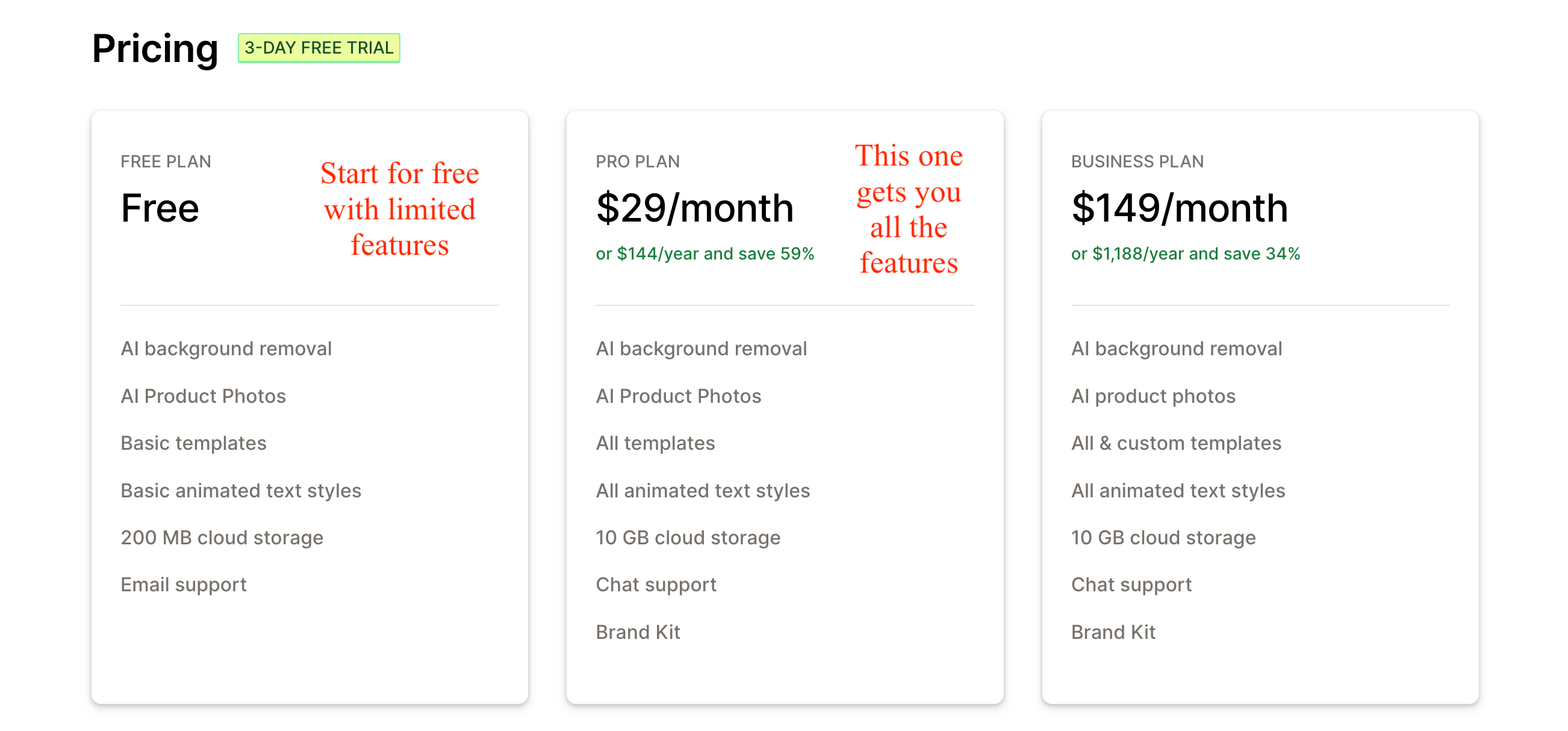Select the Free plan price heading
This screenshot has width=1568, height=731.
[x=160, y=208]
